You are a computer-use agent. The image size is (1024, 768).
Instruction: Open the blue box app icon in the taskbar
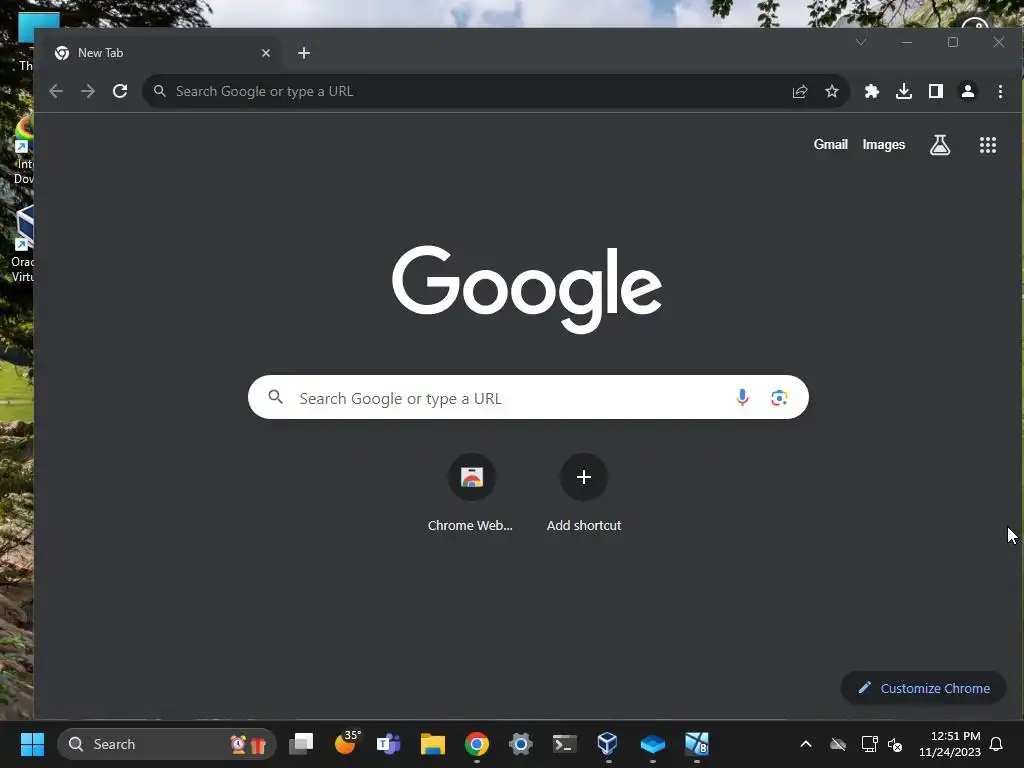click(652, 744)
